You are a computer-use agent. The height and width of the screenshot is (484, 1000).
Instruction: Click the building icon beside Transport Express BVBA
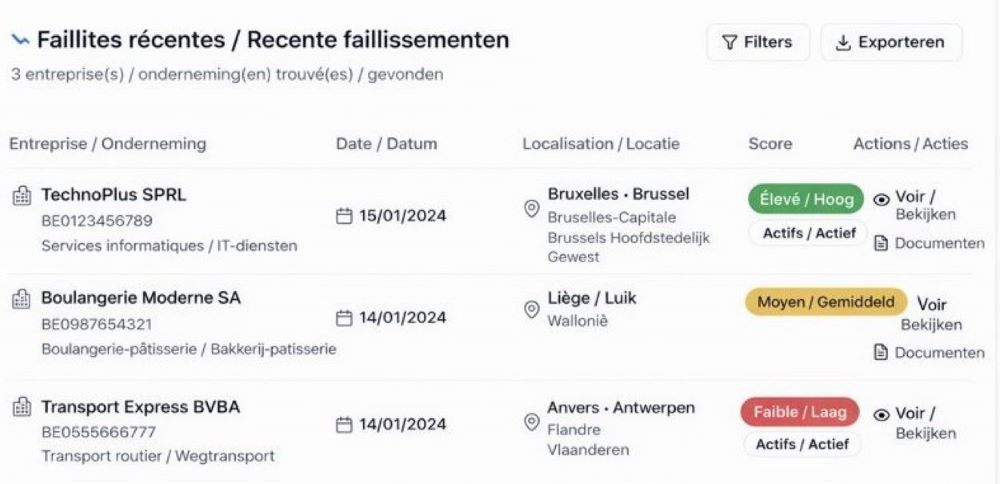pos(21,408)
